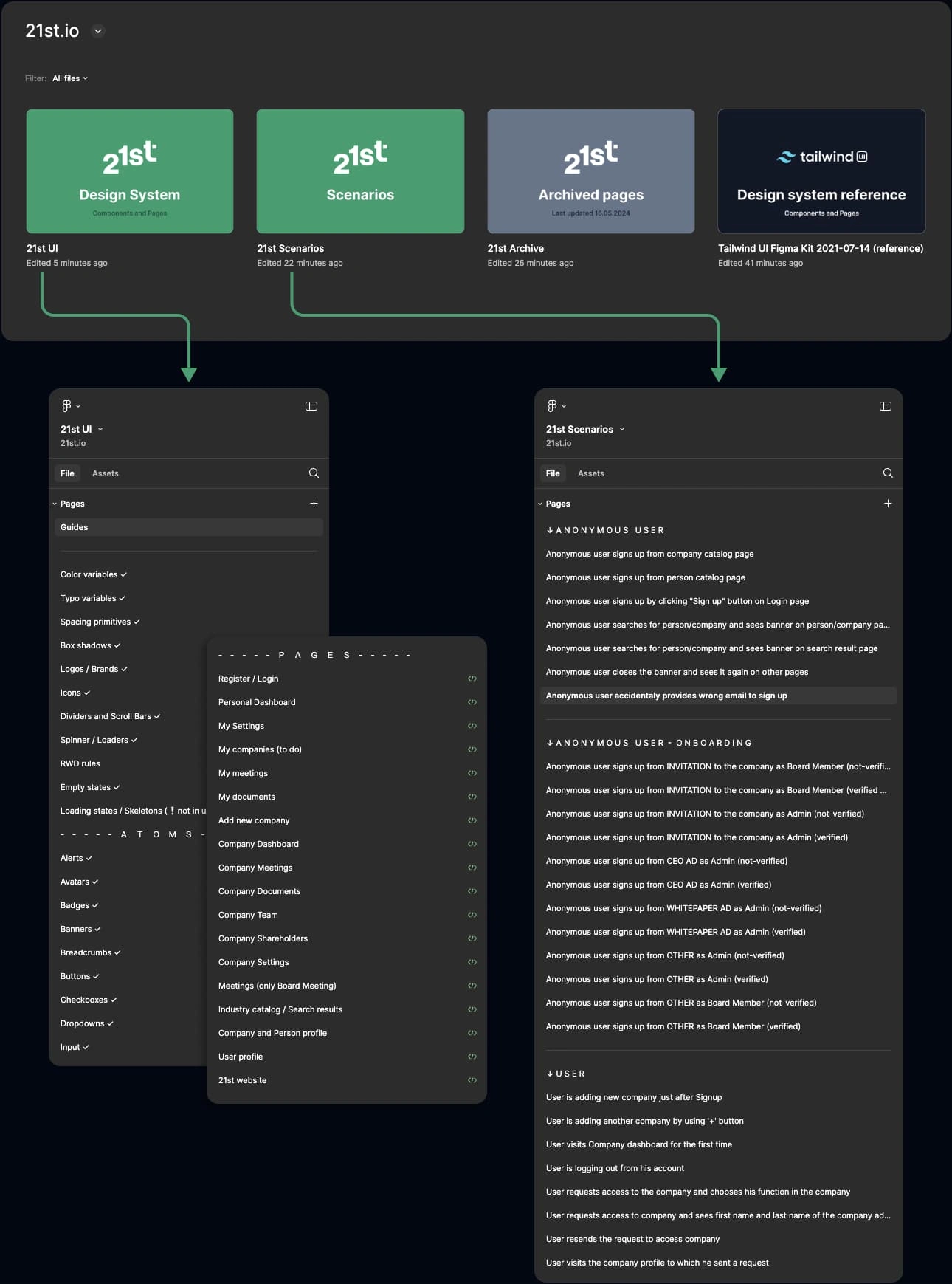This screenshot has width=952, height=1284.
Task: Click code icon next to Company Documents
Action: (x=472, y=891)
